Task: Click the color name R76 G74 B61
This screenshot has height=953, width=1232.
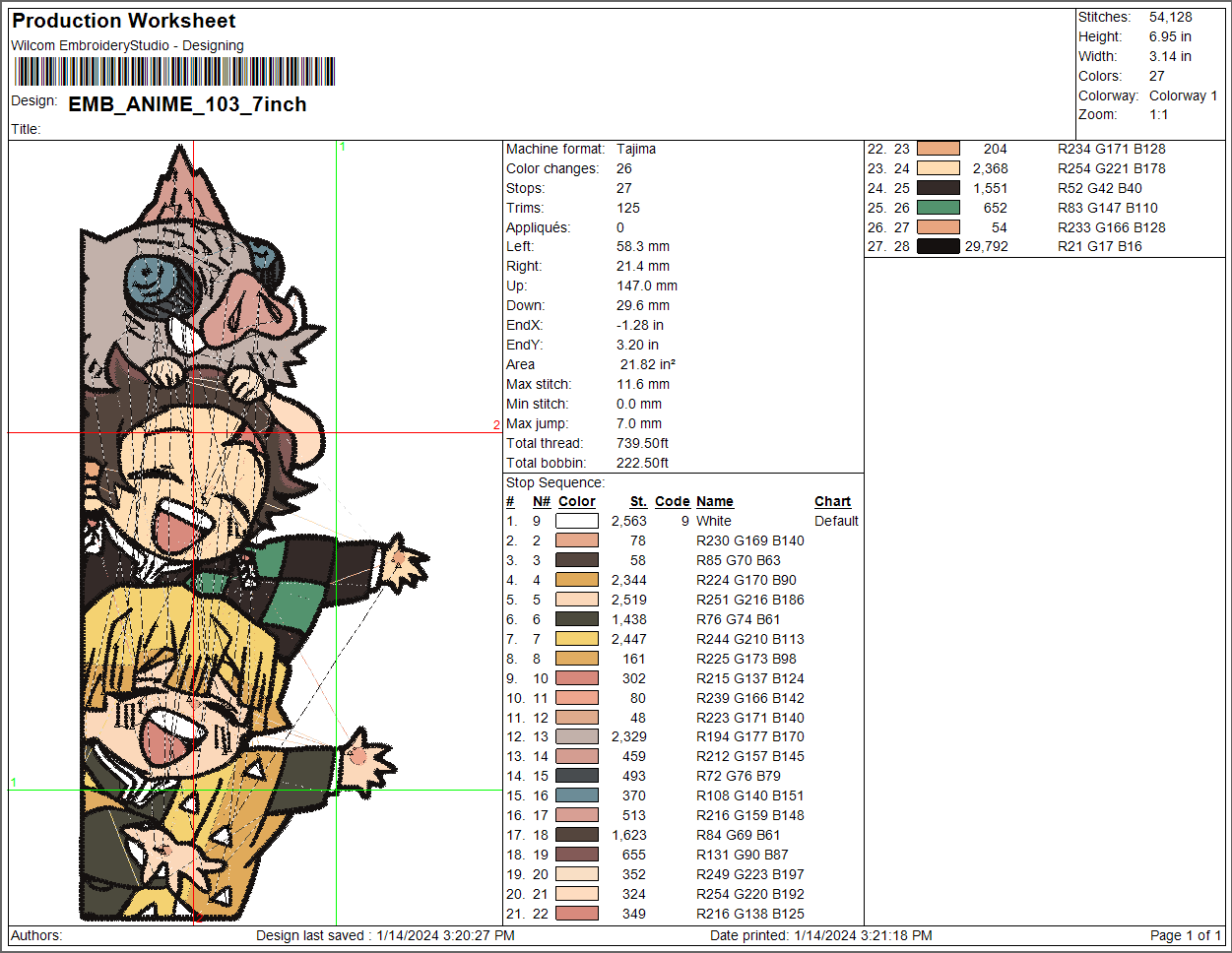Action: 739,619
